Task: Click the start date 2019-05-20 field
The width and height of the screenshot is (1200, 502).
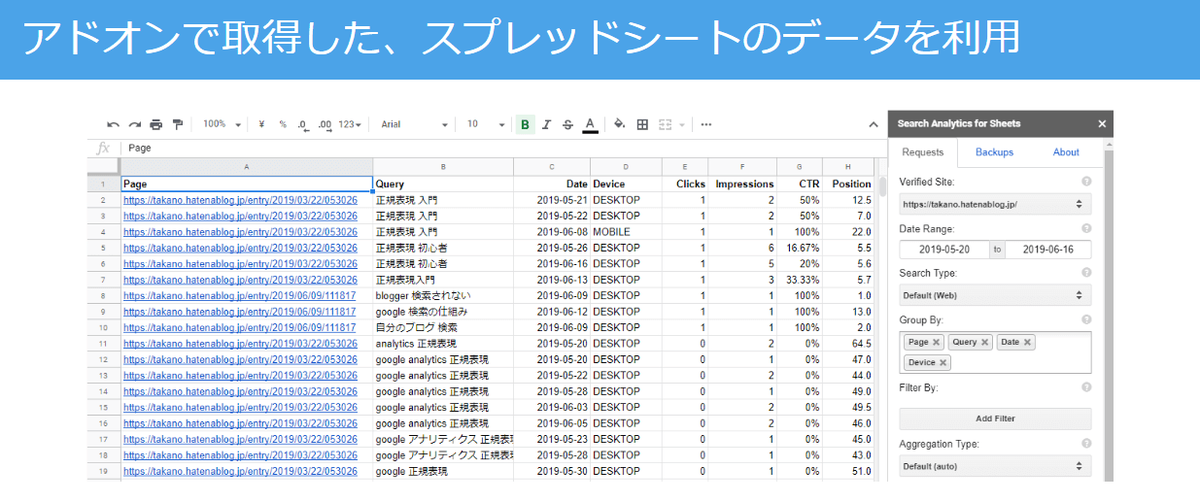Action: 943,250
